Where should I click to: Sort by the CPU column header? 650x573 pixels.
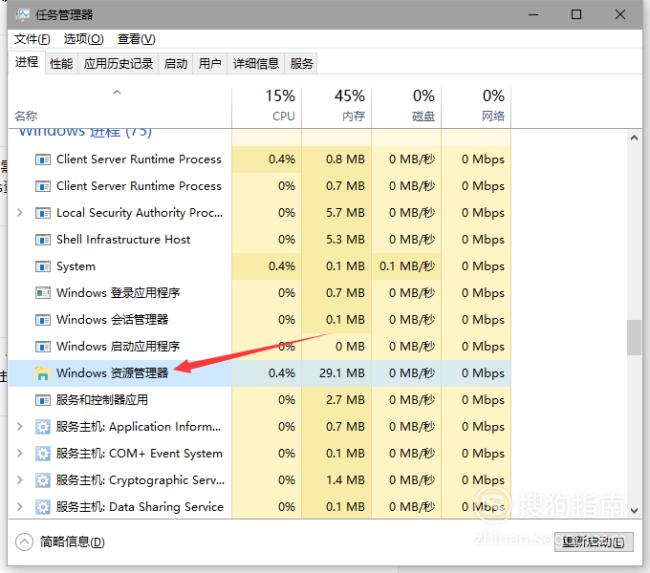[267, 106]
